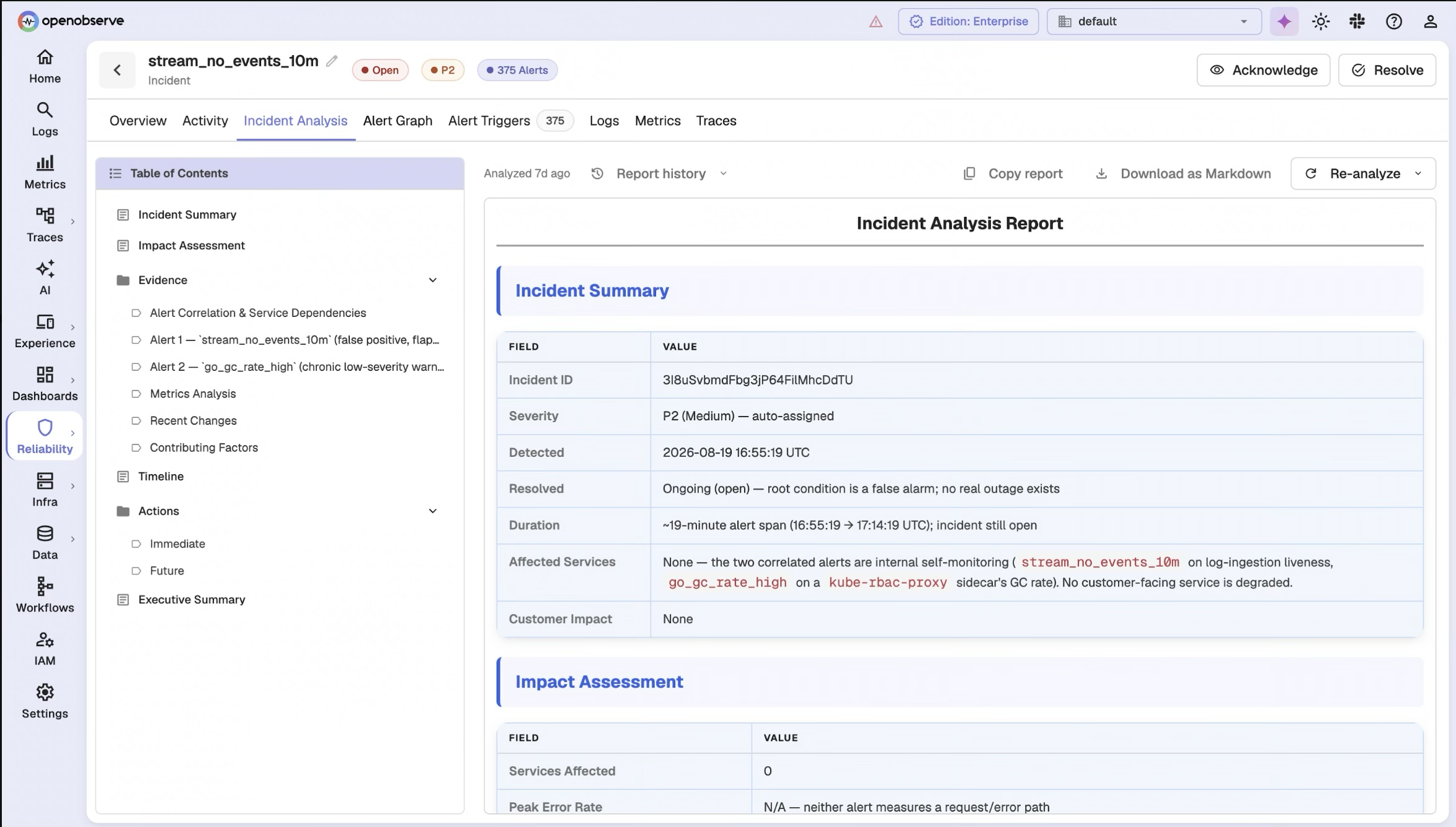The width and height of the screenshot is (1456, 827).
Task: Select Alert 2 go_gc_rate_high entry
Action: 297,367
